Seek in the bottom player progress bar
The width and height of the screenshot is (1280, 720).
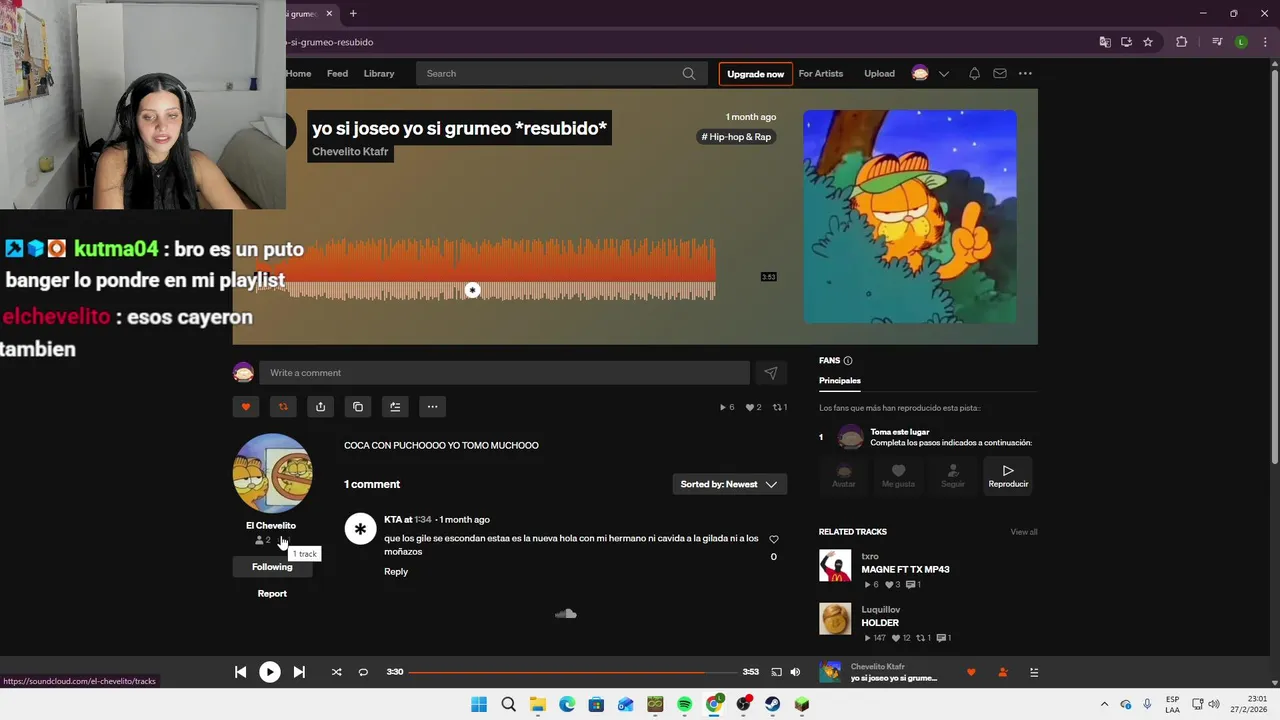tap(572, 672)
